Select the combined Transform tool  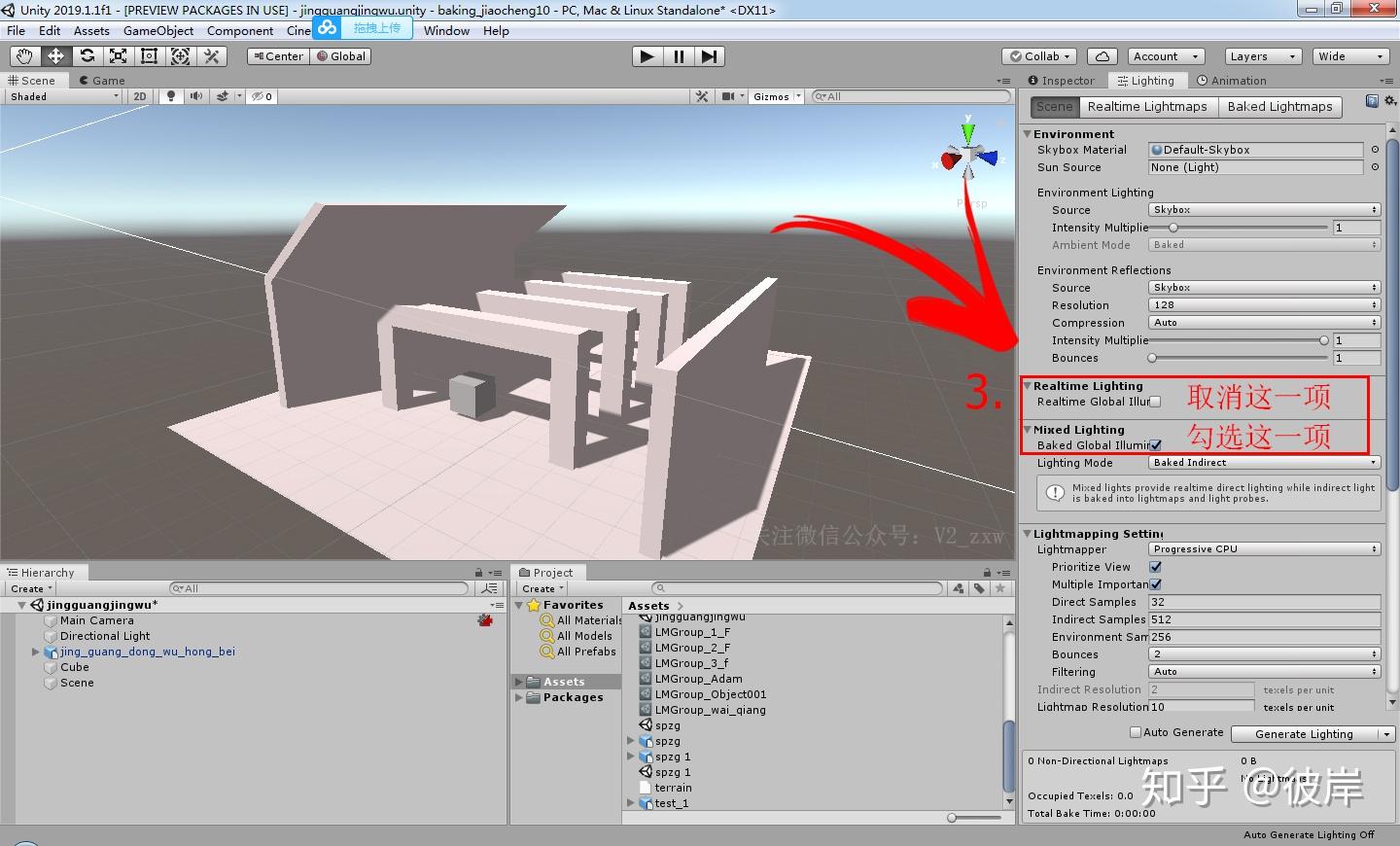[180, 56]
